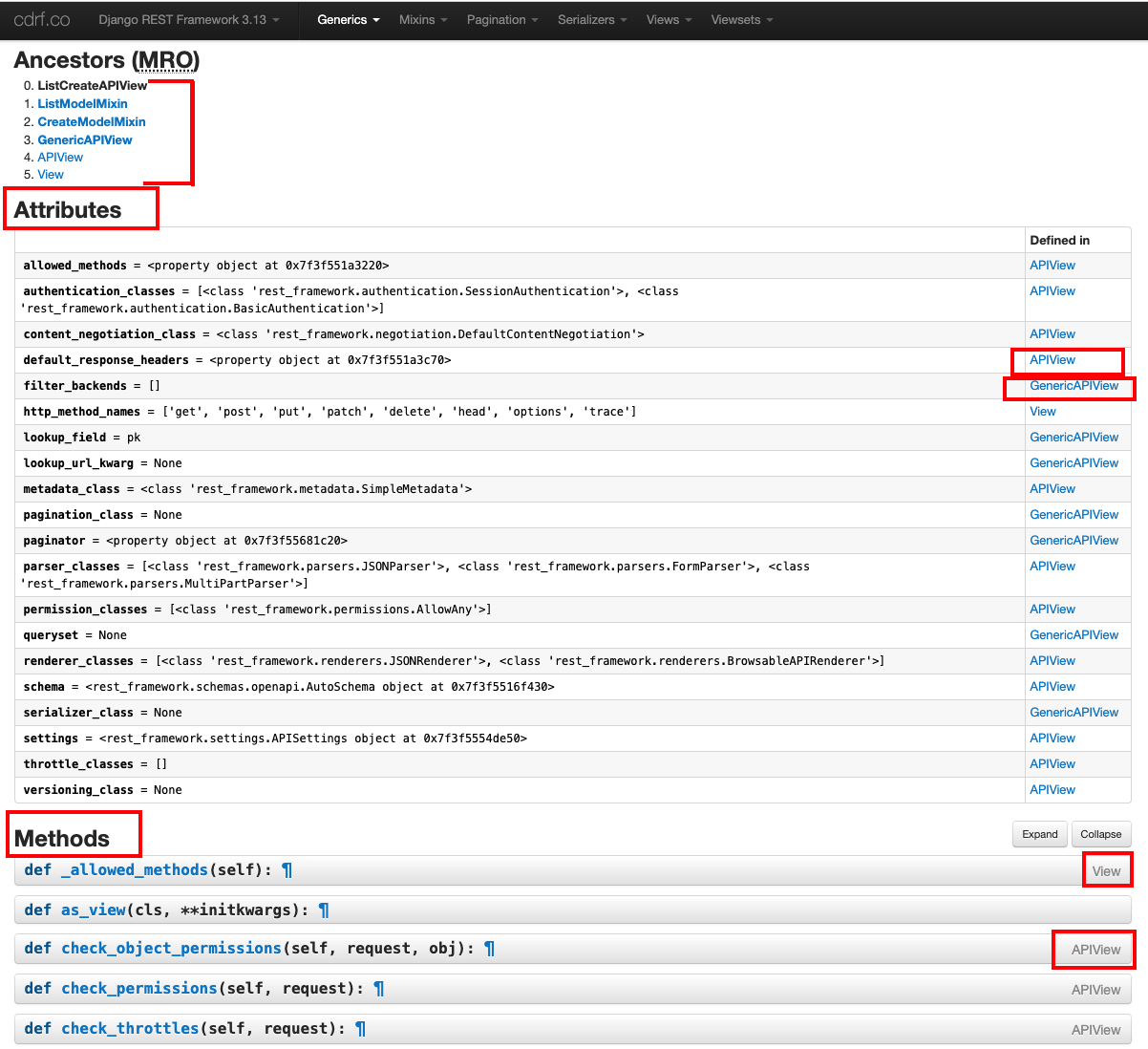The height and width of the screenshot is (1049, 1148).
Task: Click the ¶ permalink beside check_object_permissions
Action: point(489,949)
